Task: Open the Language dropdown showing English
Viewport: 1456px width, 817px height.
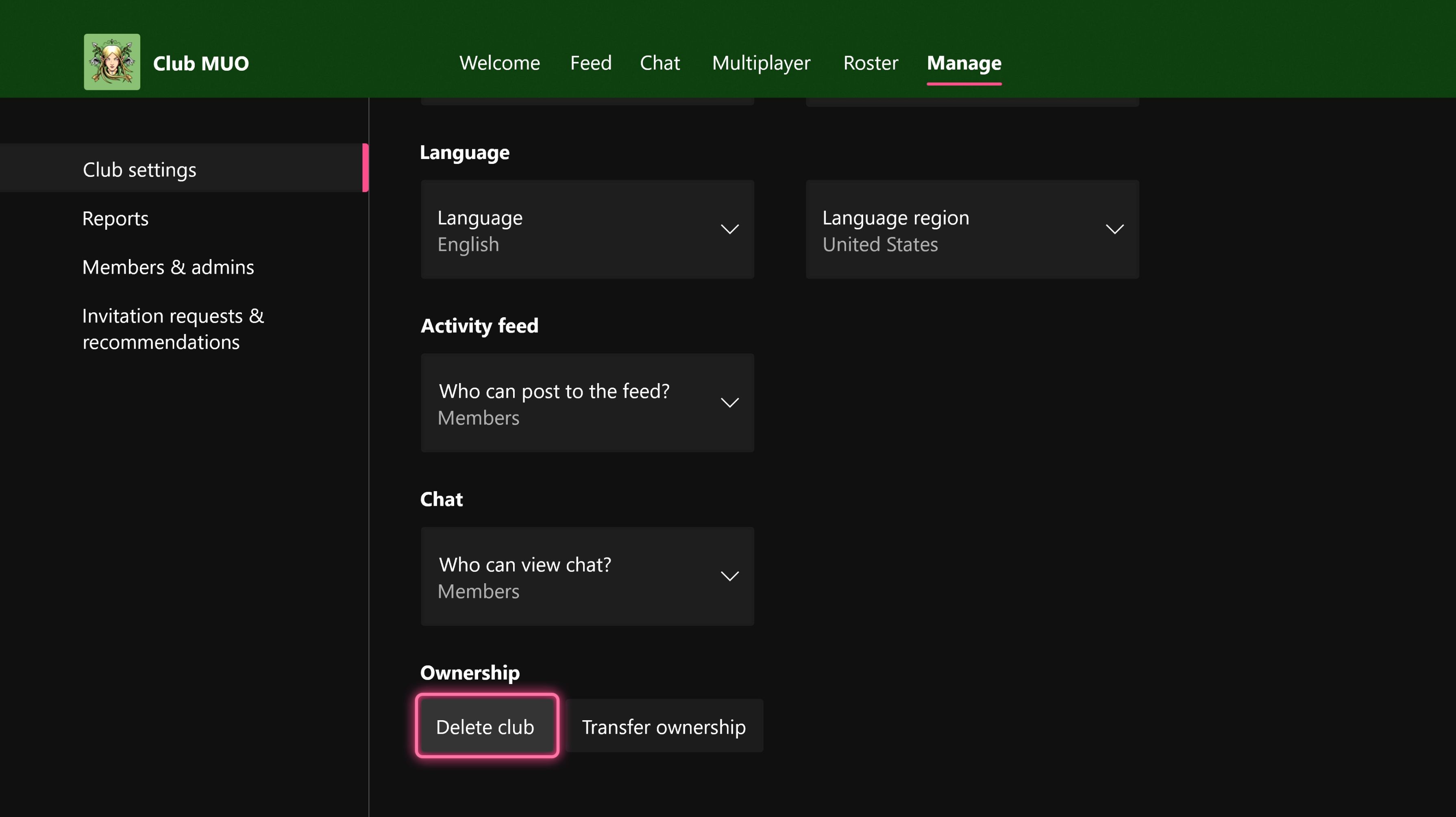Action: tap(587, 229)
